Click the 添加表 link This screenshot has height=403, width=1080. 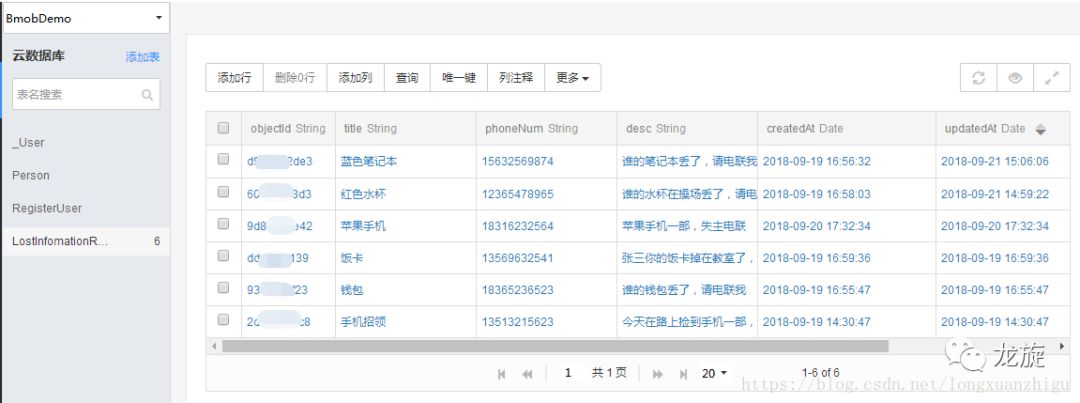(x=143, y=57)
